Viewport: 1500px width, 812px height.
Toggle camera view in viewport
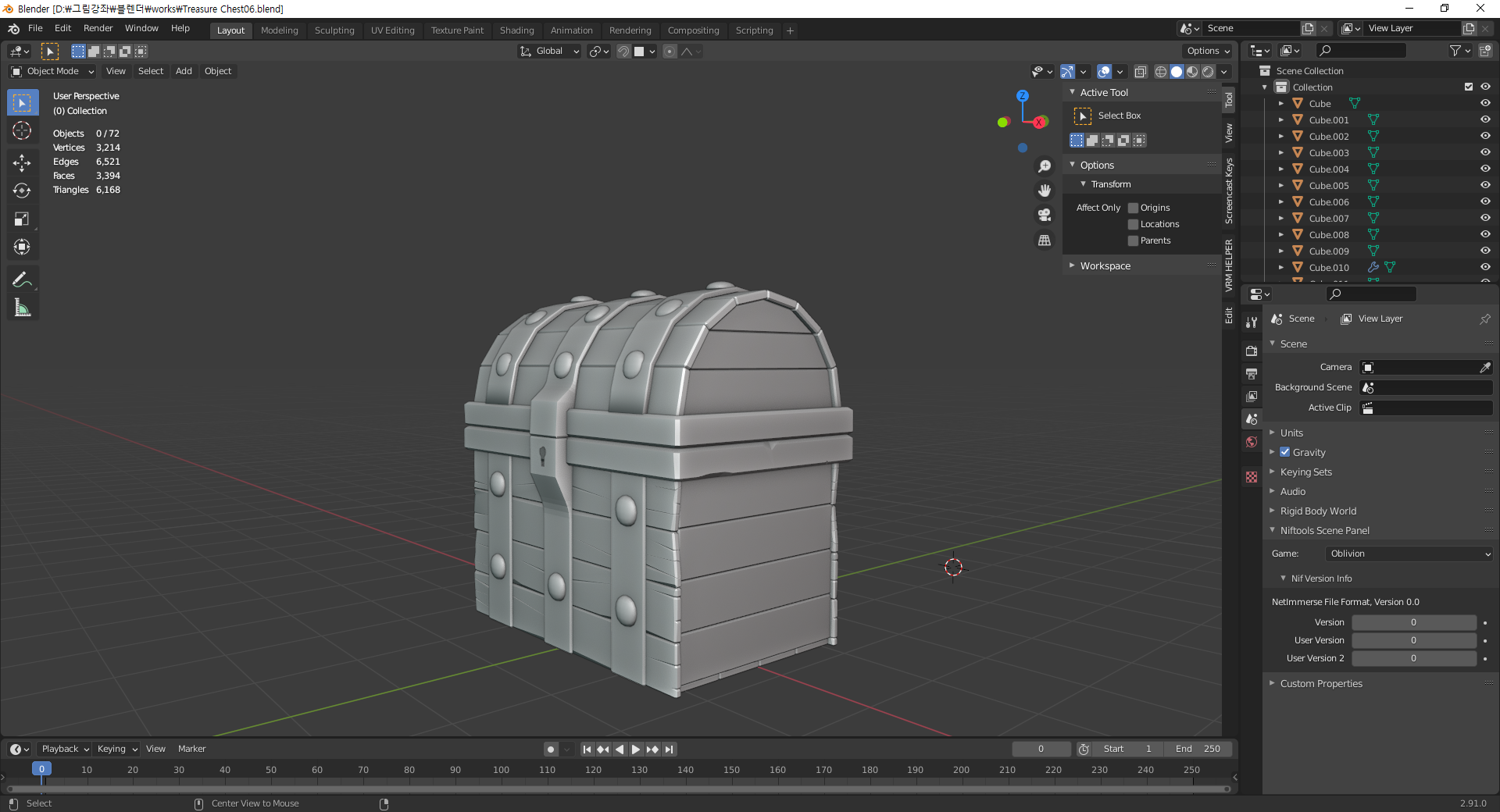pos(1044,215)
